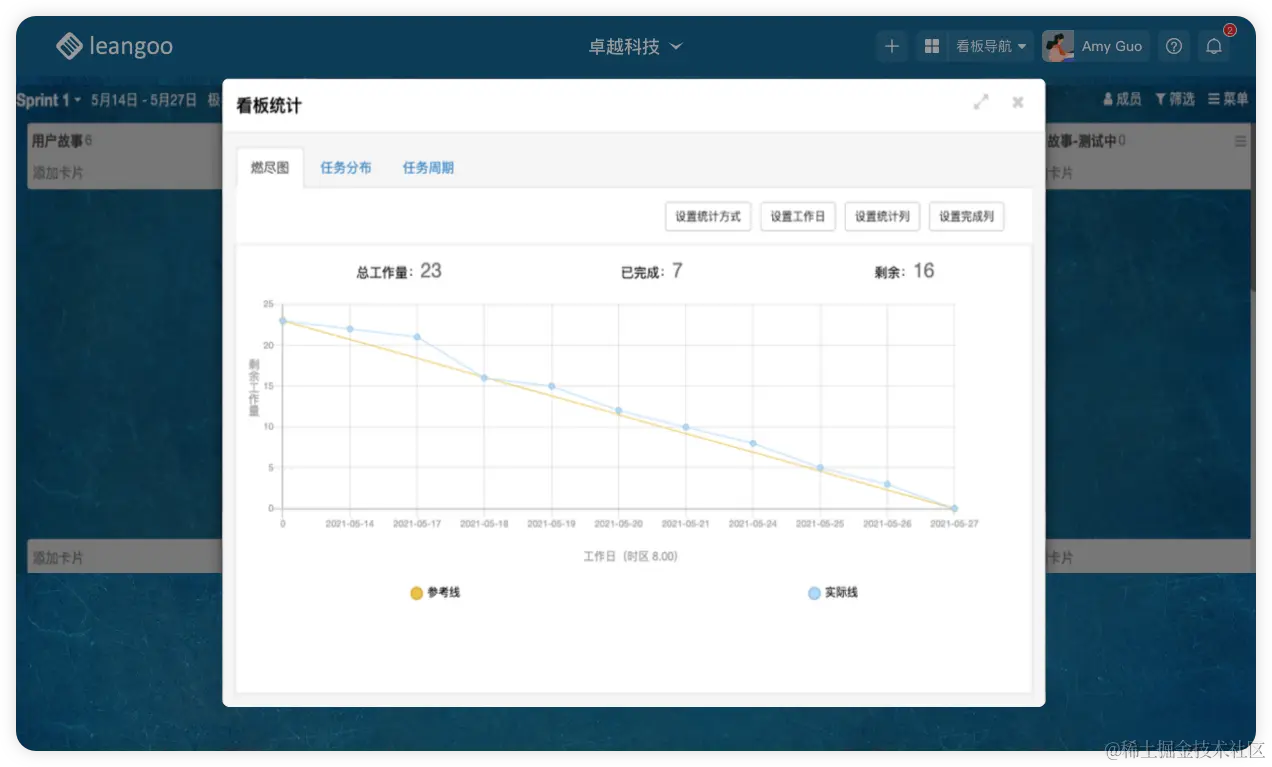Click the 用户故事 list title
This screenshot has height=767, width=1272.
pos(57,142)
